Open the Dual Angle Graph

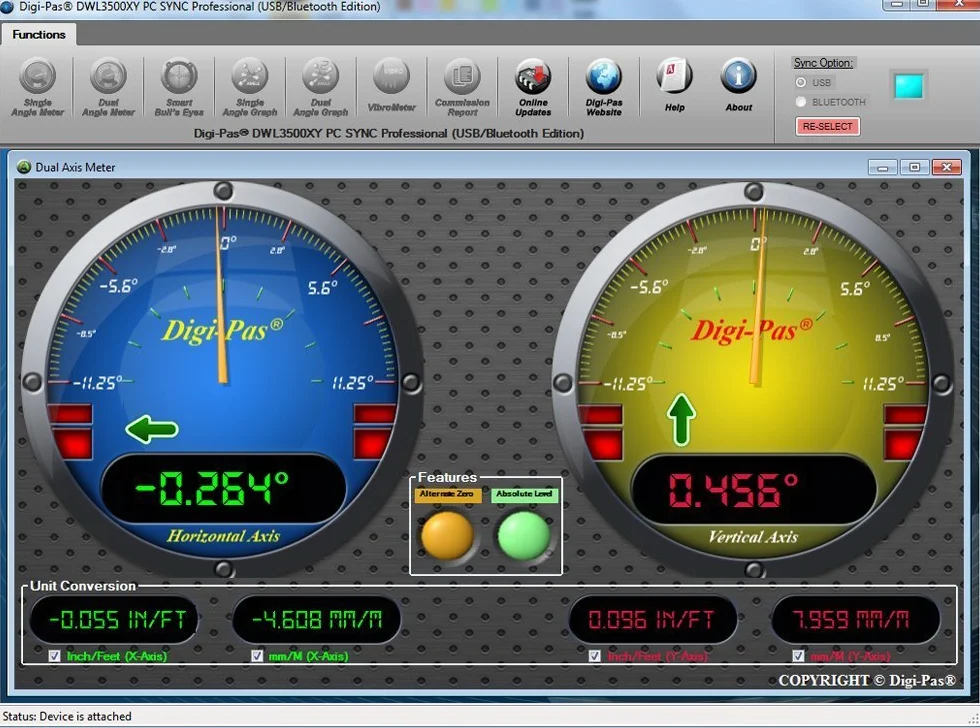(x=320, y=87)
